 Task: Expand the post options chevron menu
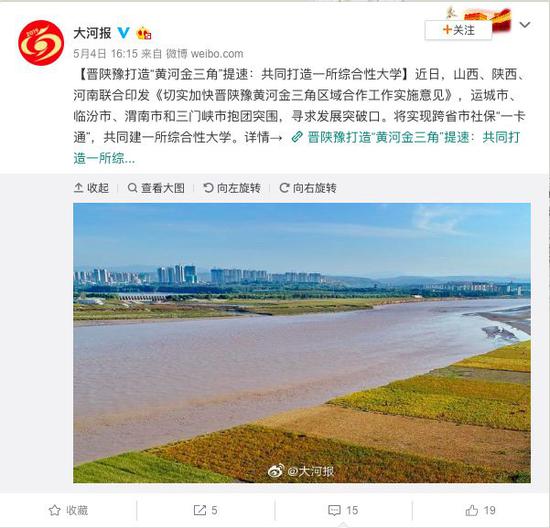tap(525, 25)
